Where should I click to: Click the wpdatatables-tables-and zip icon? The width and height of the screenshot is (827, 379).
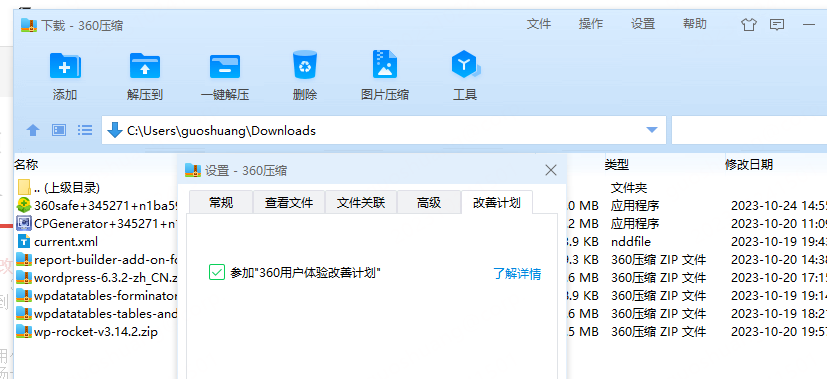24,314
